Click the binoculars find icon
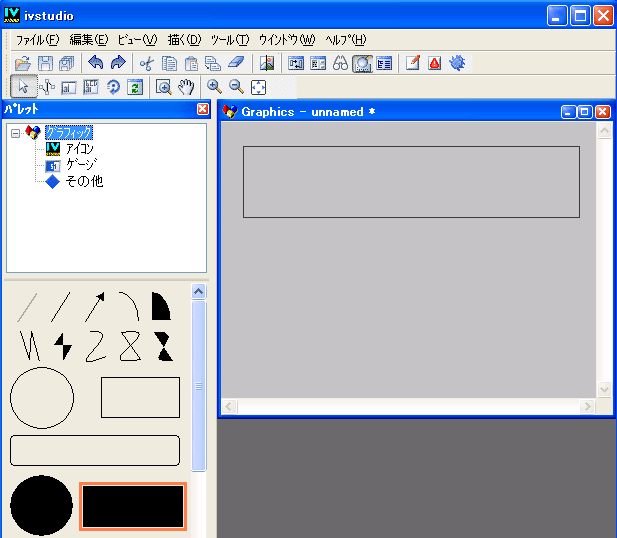Image resolution: width=617 pixels, height=538 pixels. pos(340,63)
